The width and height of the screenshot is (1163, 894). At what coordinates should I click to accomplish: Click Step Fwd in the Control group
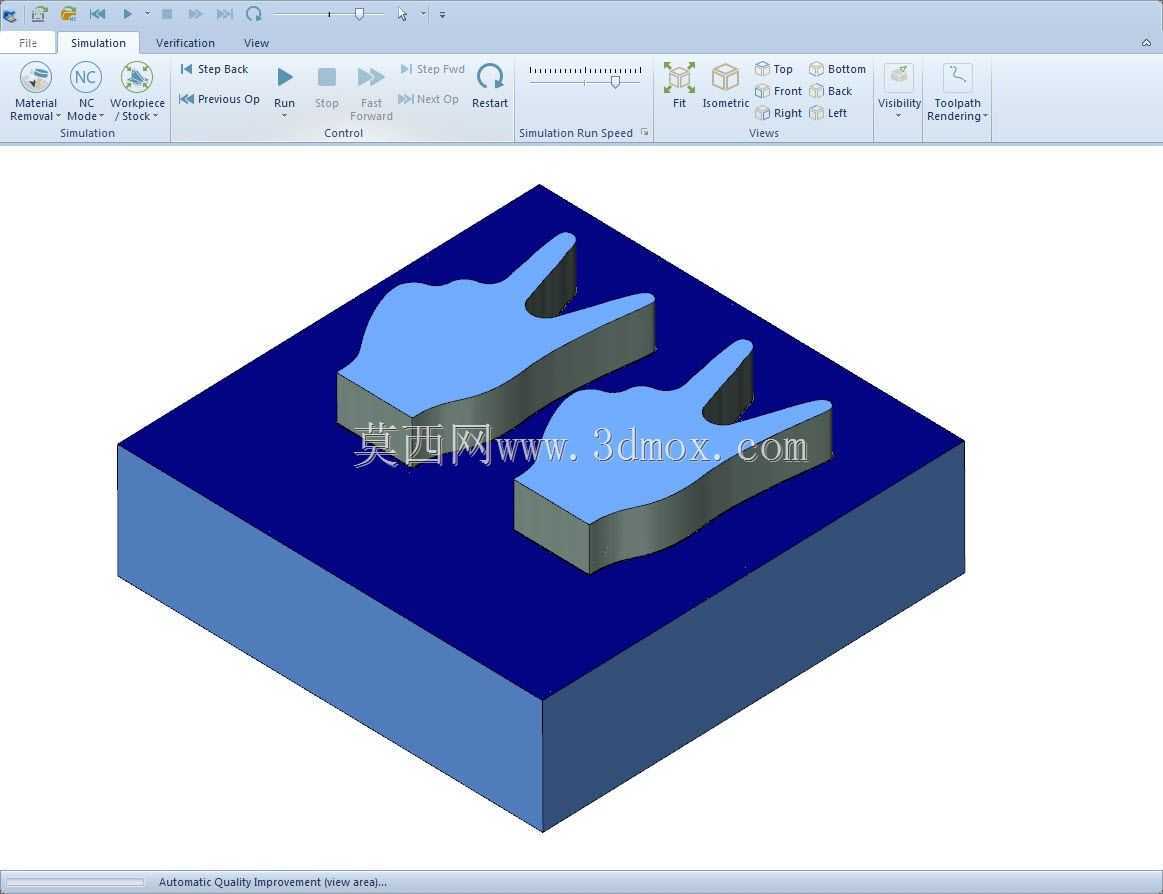pyautogui.click(x=432, y=69)
